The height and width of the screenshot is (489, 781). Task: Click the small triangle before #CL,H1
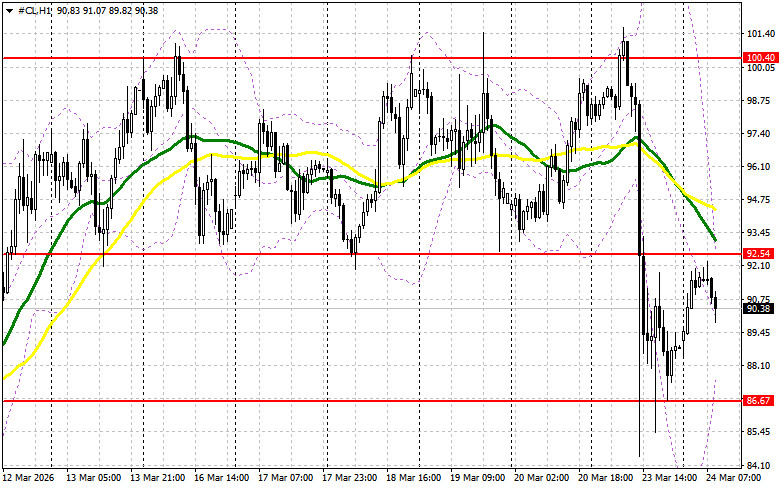point(8,9)
